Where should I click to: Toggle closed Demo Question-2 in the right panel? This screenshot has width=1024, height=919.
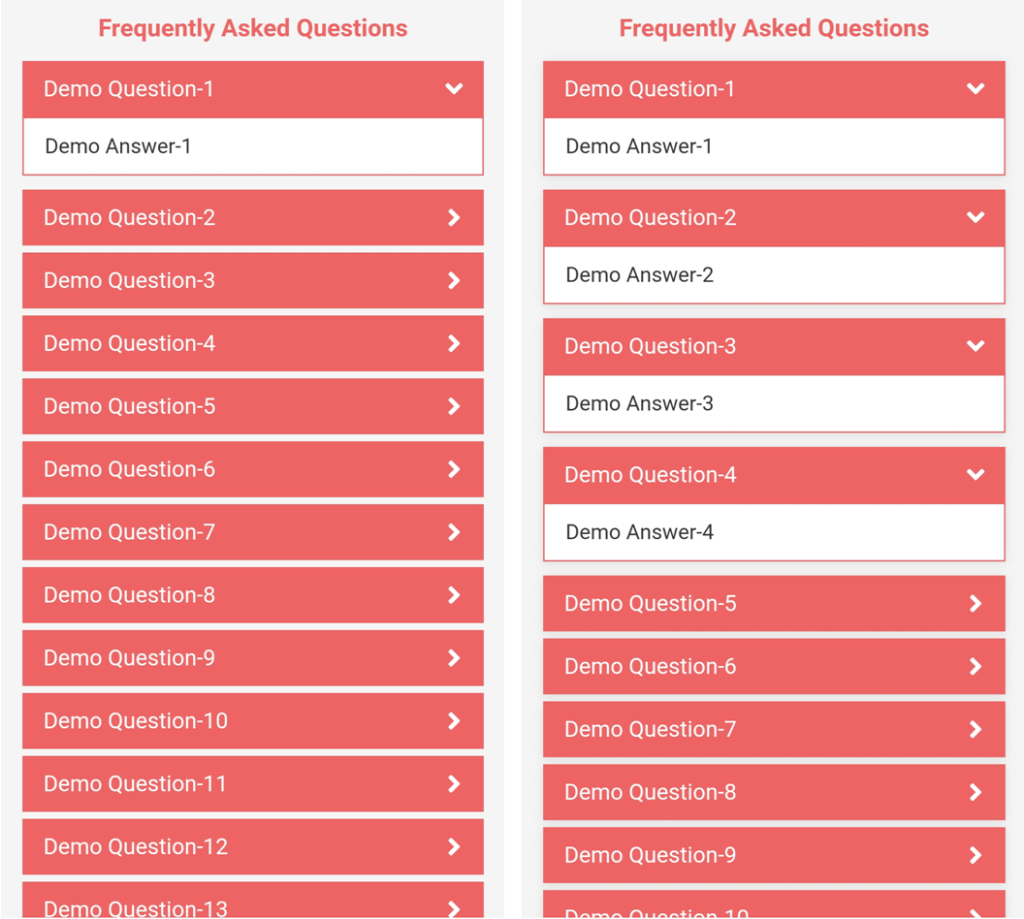coord(774,218)
